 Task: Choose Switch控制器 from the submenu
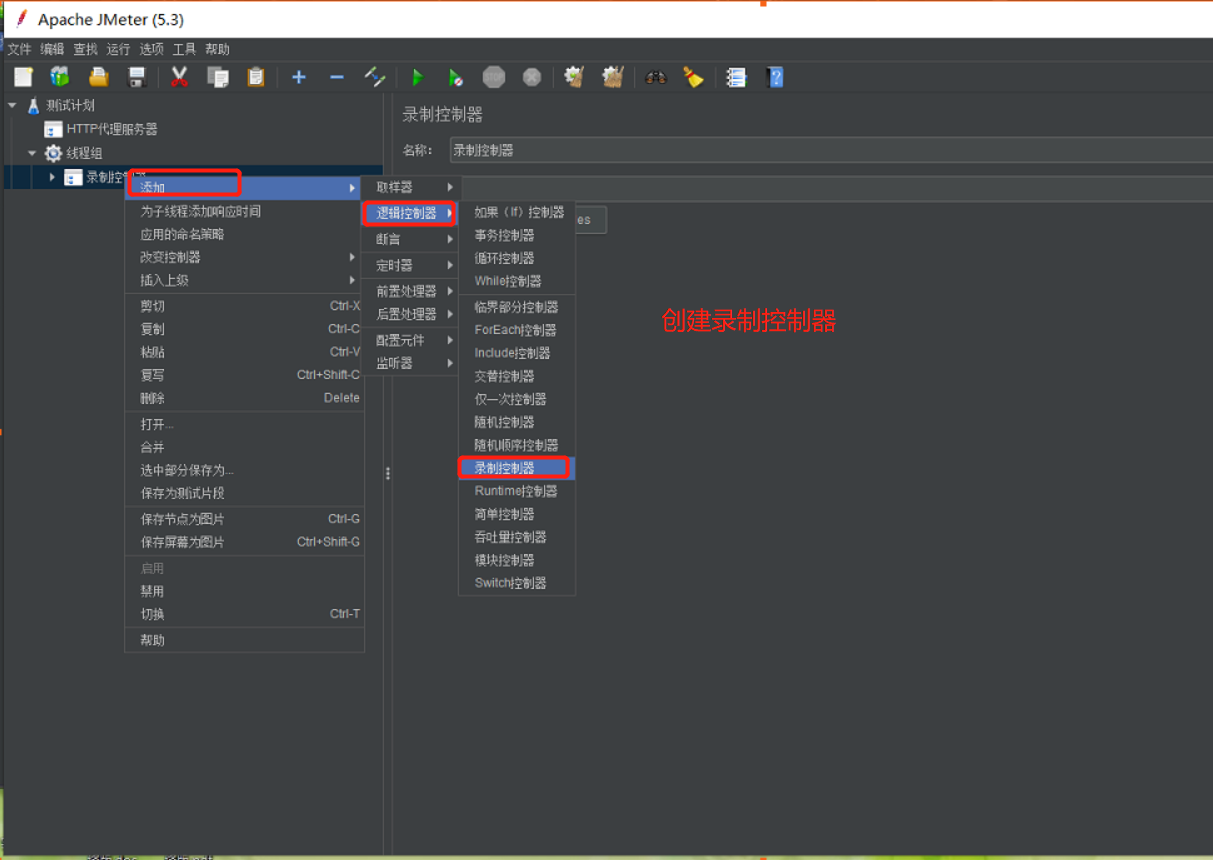pyautogui.click(x=517, y=583)
